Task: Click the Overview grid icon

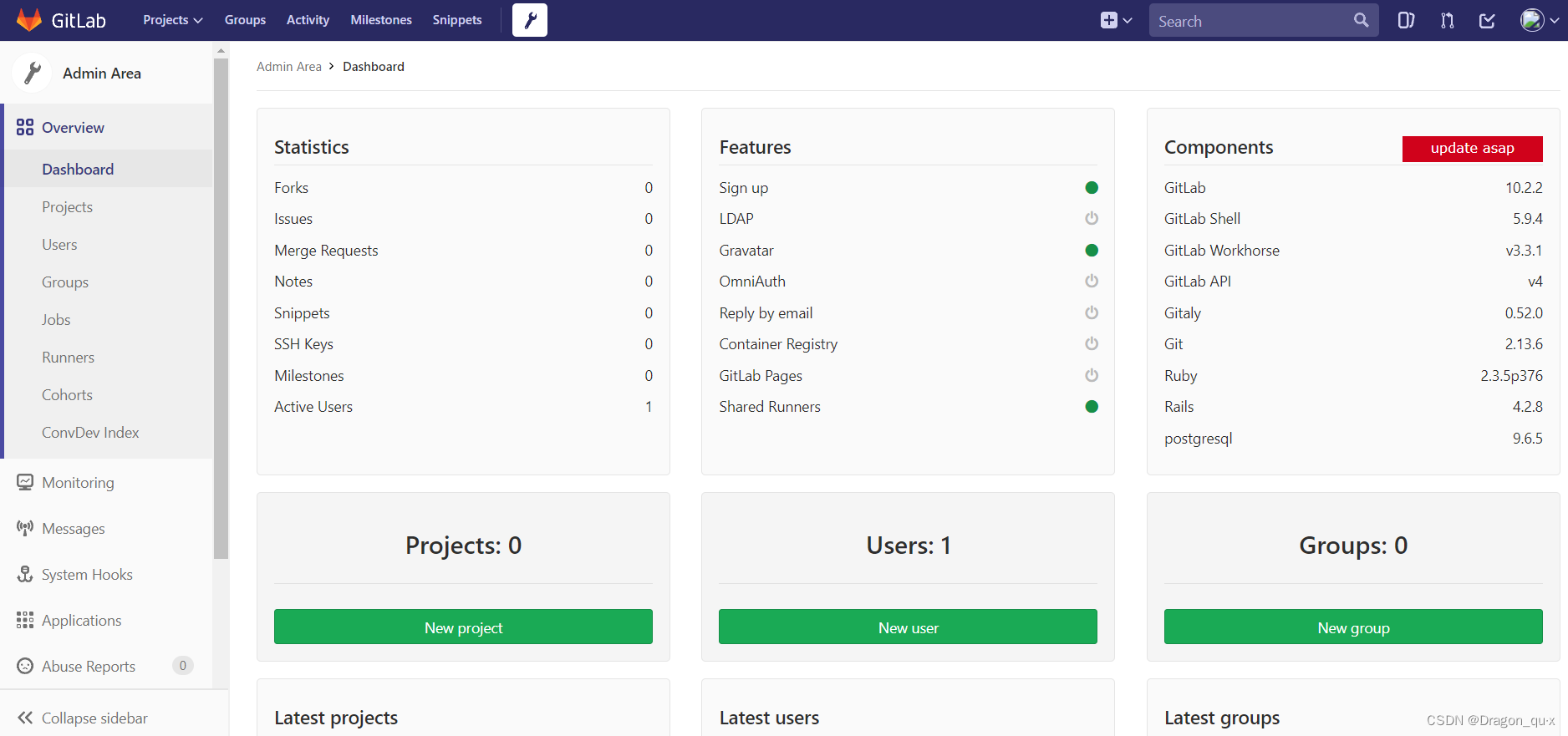Action: coord(25,127)
